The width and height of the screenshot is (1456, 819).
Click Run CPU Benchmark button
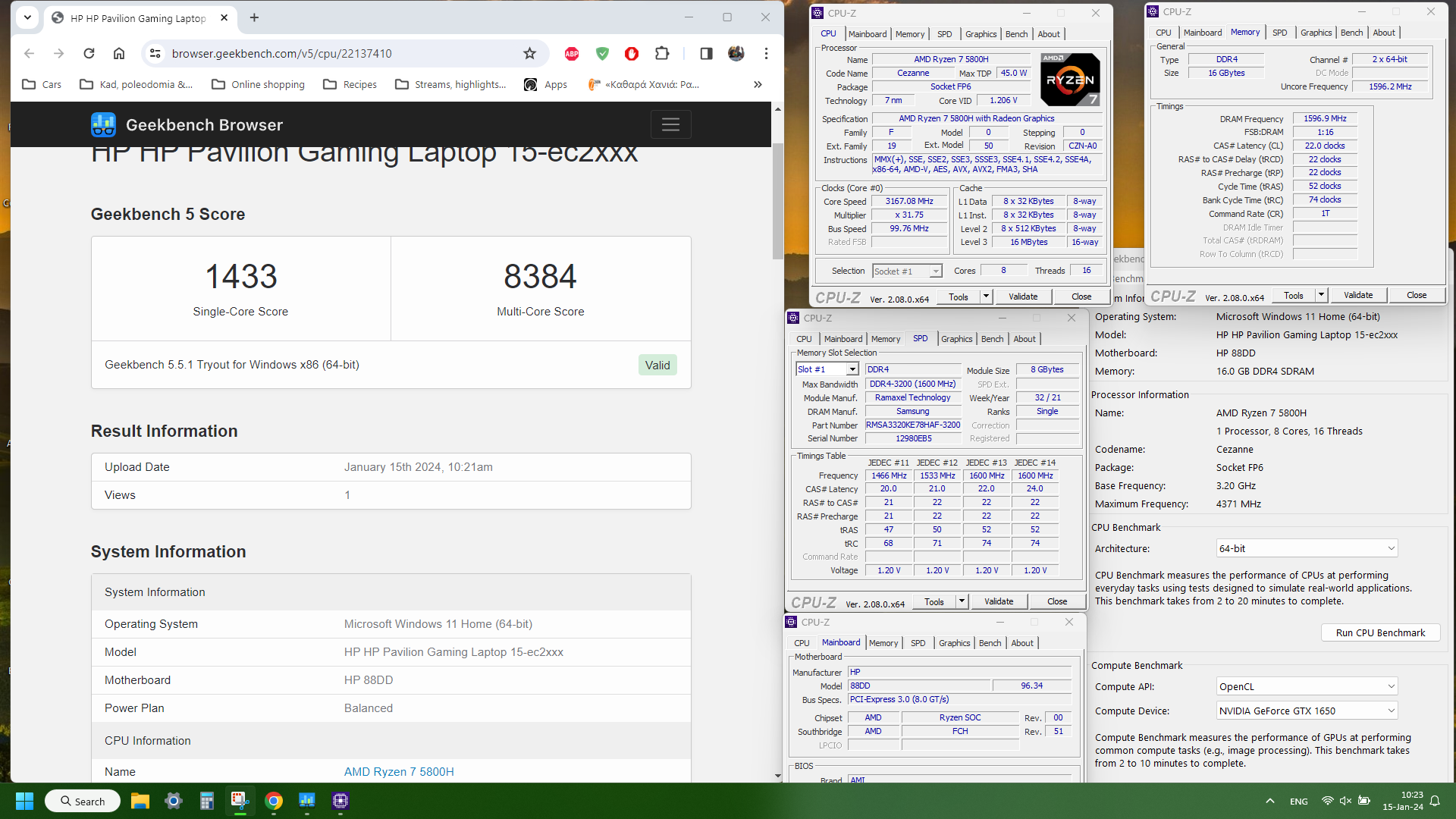(1380, 632)
